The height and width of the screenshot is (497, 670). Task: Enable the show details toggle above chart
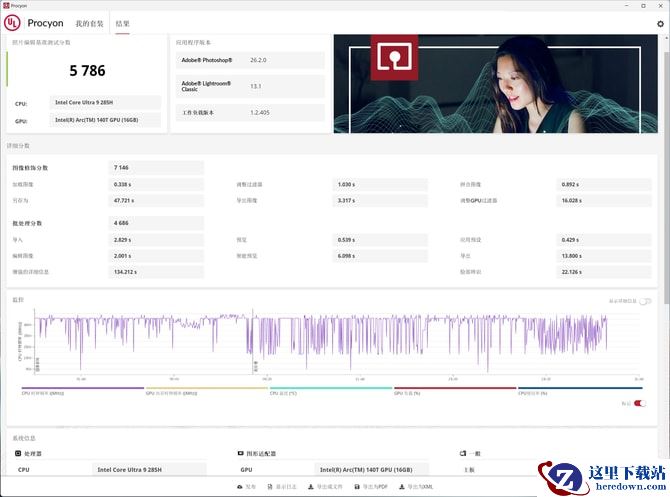(x=645, y=301)
